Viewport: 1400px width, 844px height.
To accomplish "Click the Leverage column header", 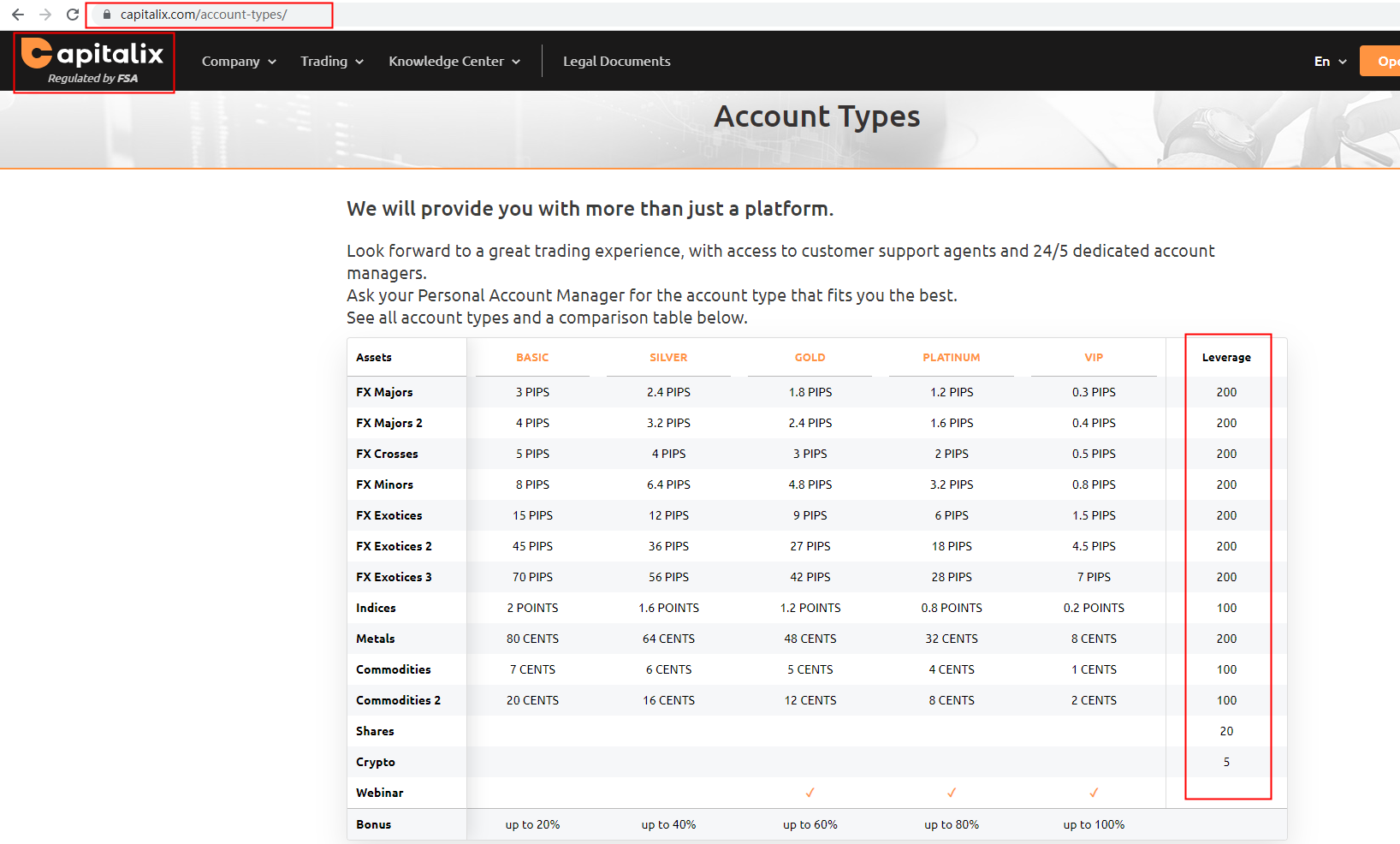I will pos(1225,358).
